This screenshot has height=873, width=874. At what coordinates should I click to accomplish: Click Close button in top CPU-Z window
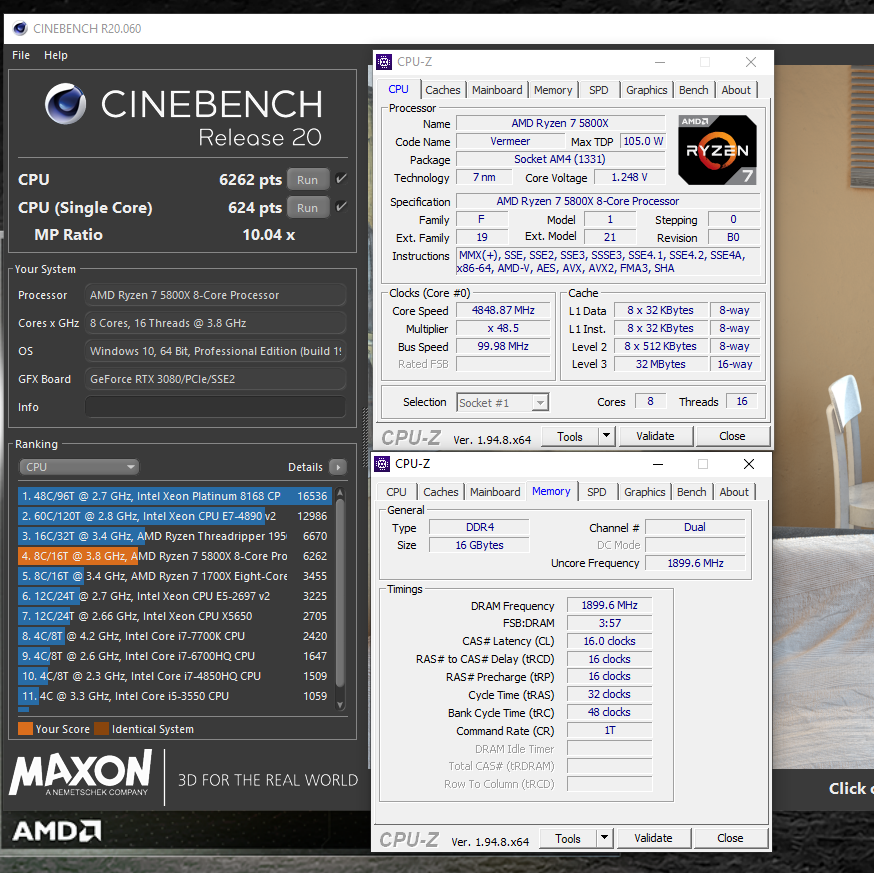point(732,436)
